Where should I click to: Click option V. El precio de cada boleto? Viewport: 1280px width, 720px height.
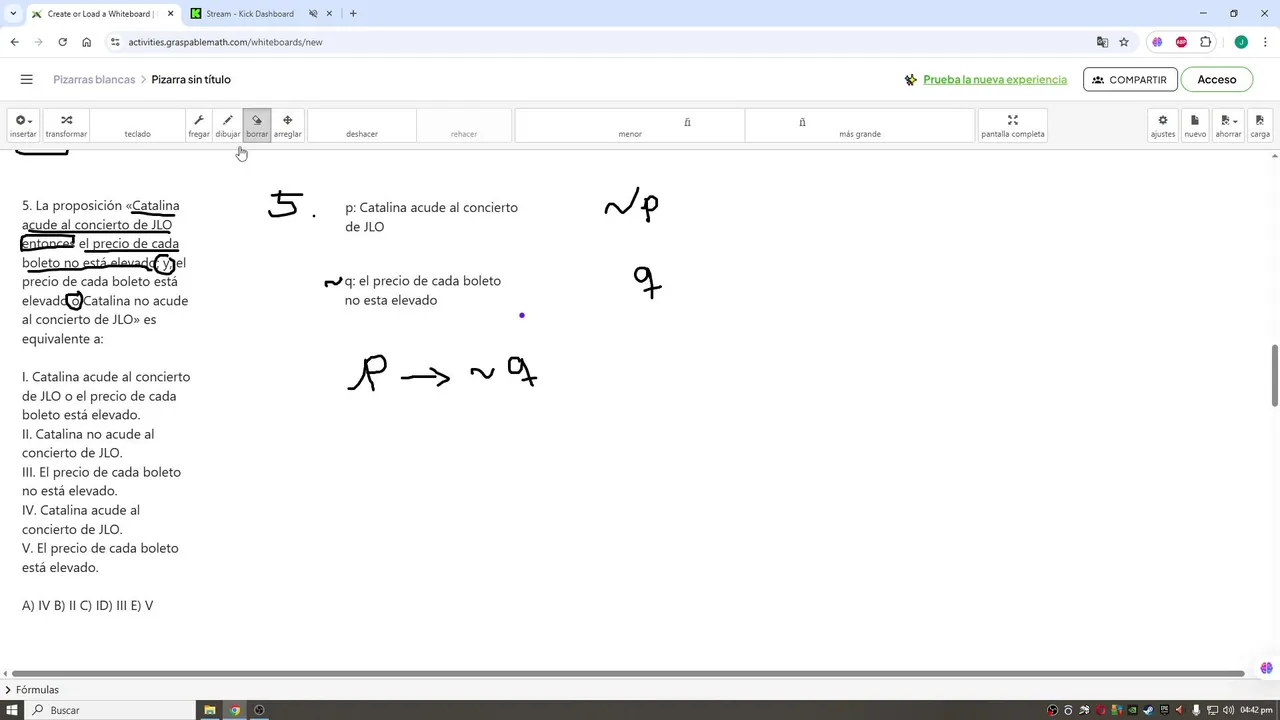100,557
